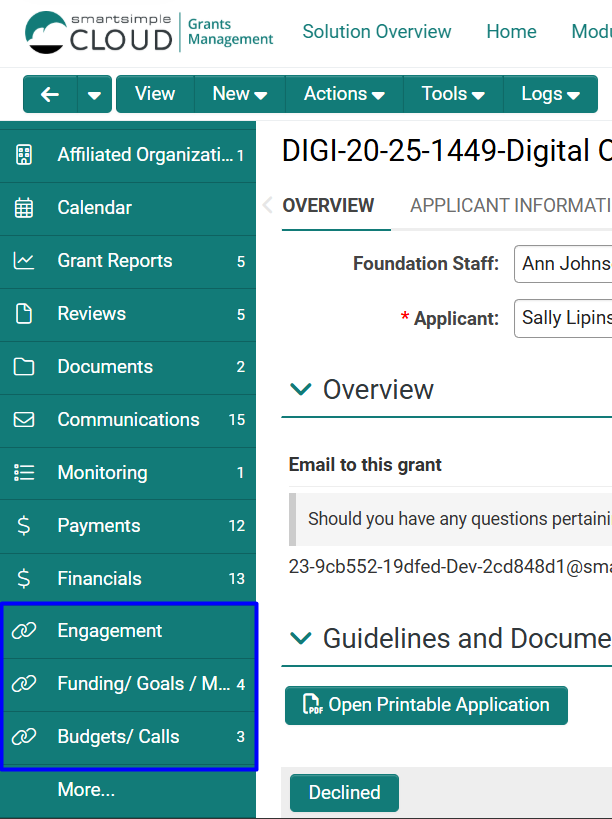The height and width of the screenshot is (819, 612).
Task: Open the New dropdown menu
Action: (240, 94)
